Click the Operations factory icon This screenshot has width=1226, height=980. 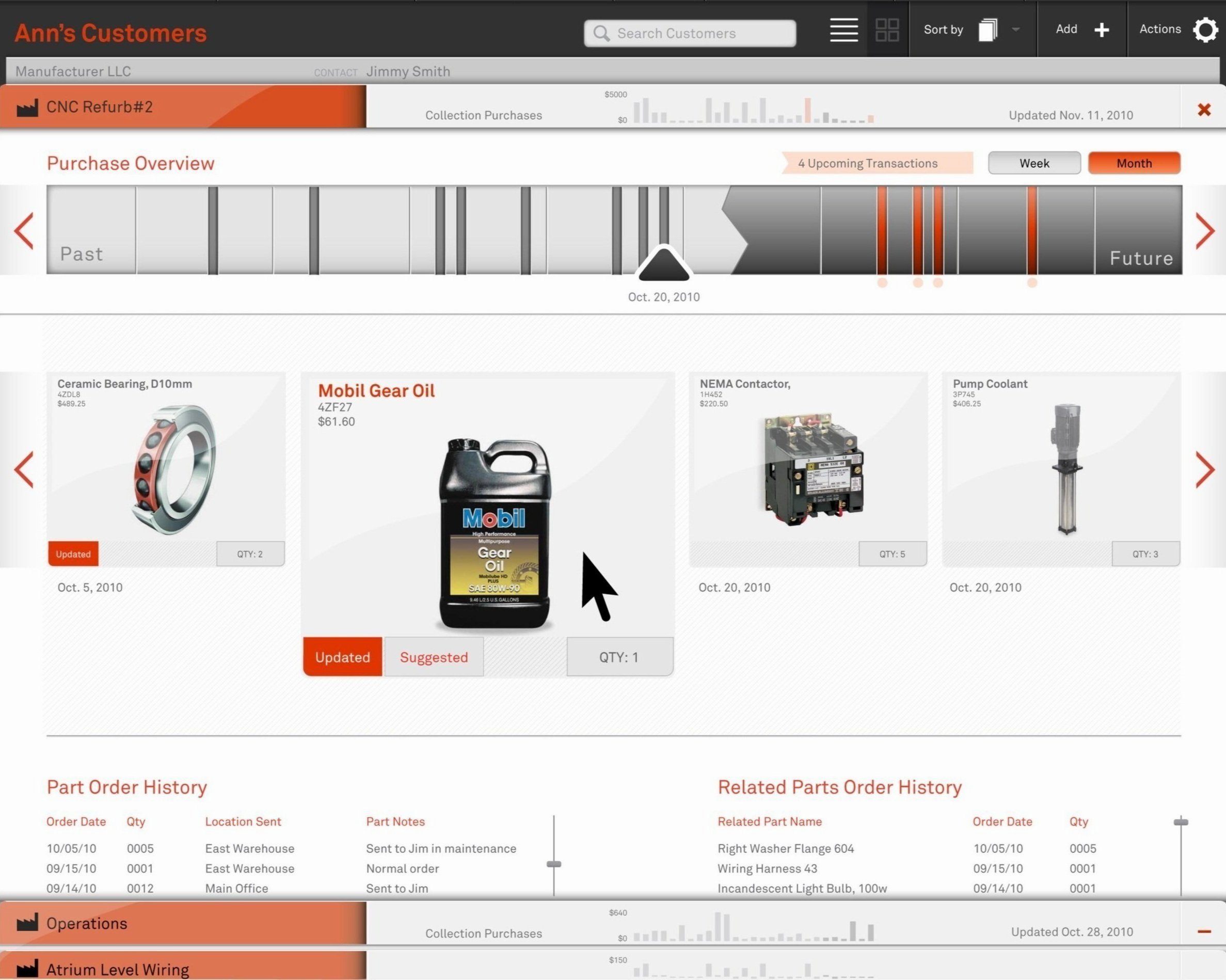click(x=27, y=923)
